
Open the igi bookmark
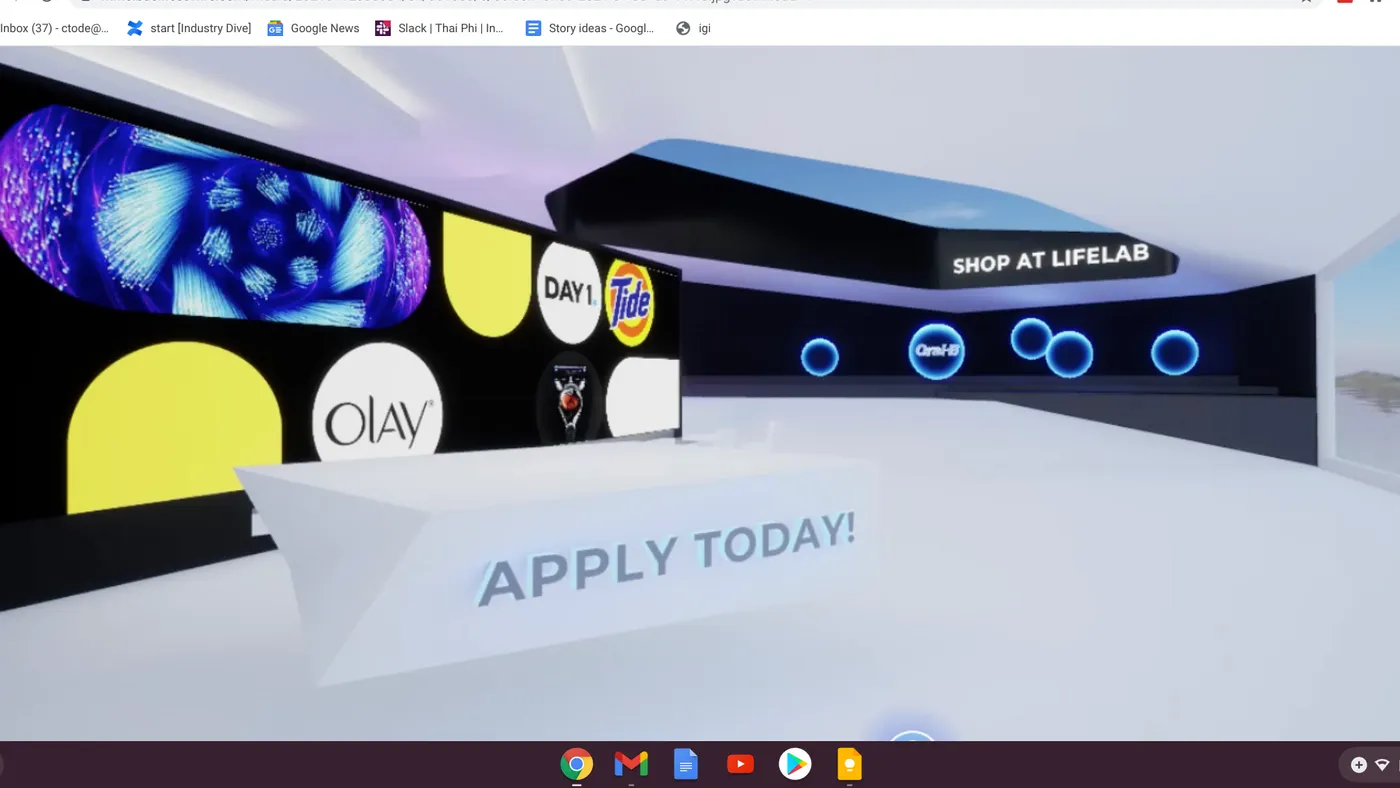[x=693, y=28]
